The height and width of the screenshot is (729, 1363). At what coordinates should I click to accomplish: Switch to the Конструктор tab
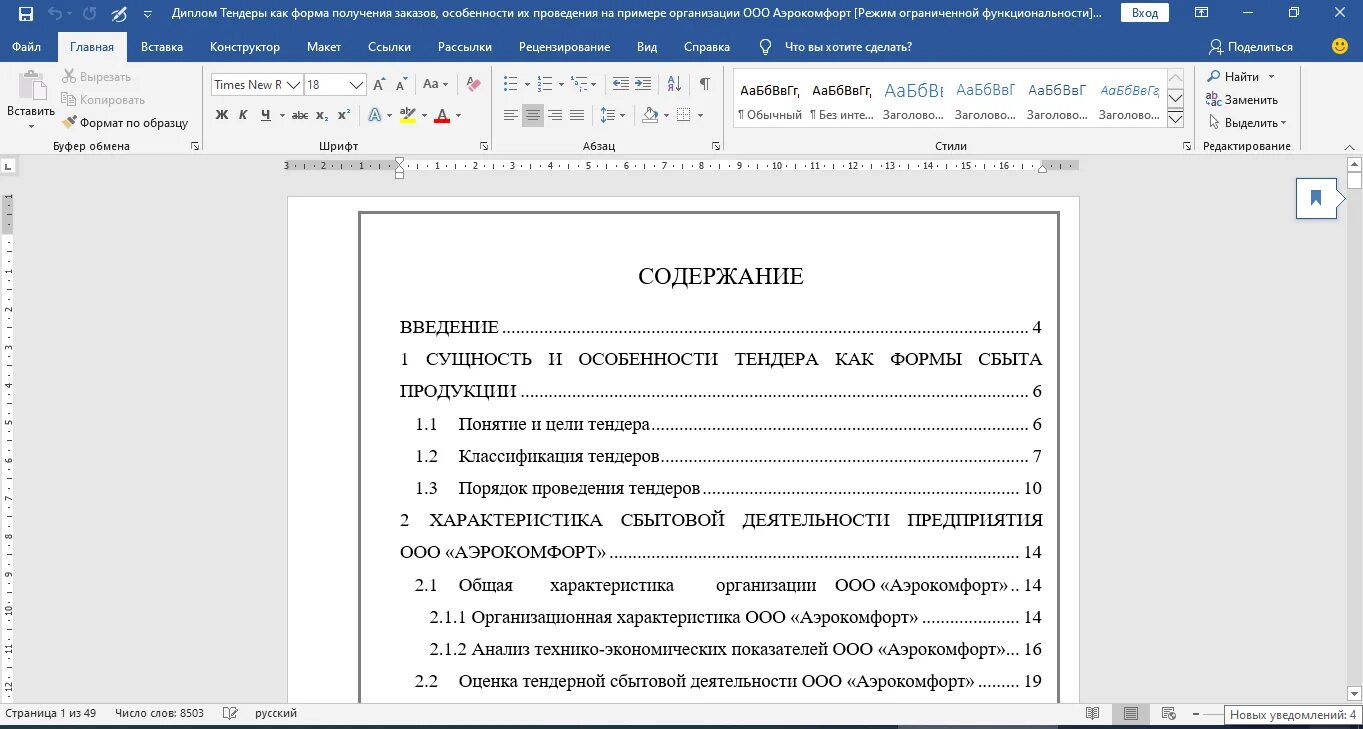245,47
